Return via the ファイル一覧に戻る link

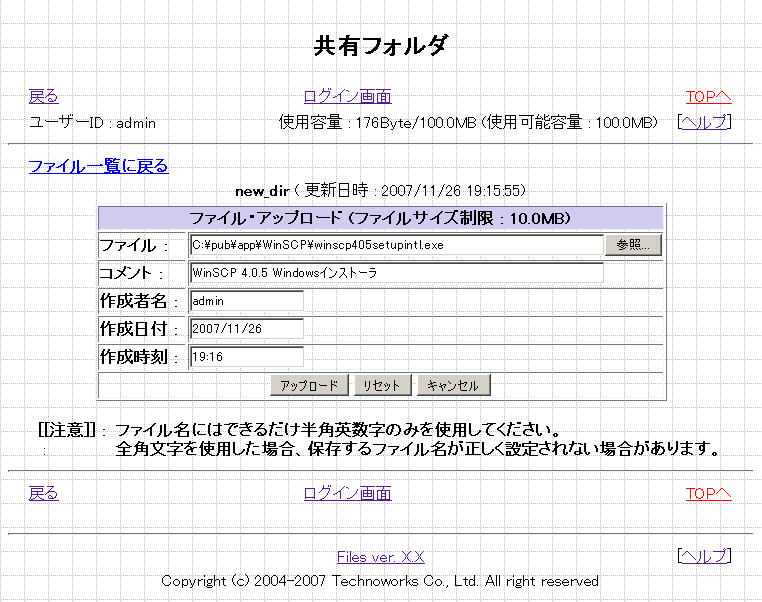pyautogui.click(x=98, y=166)
